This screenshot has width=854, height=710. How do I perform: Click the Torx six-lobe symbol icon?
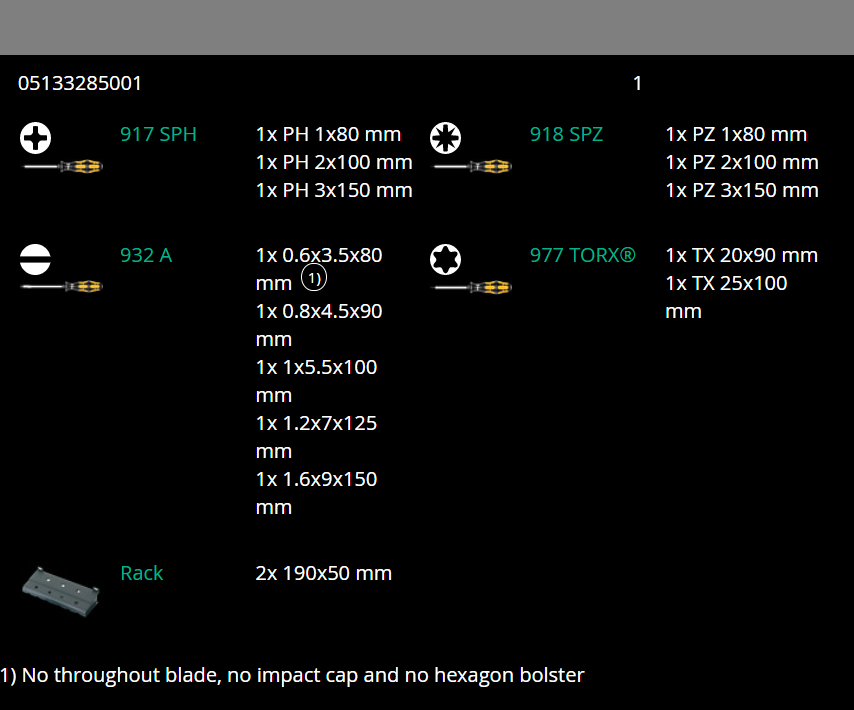[x=445, y=259]
